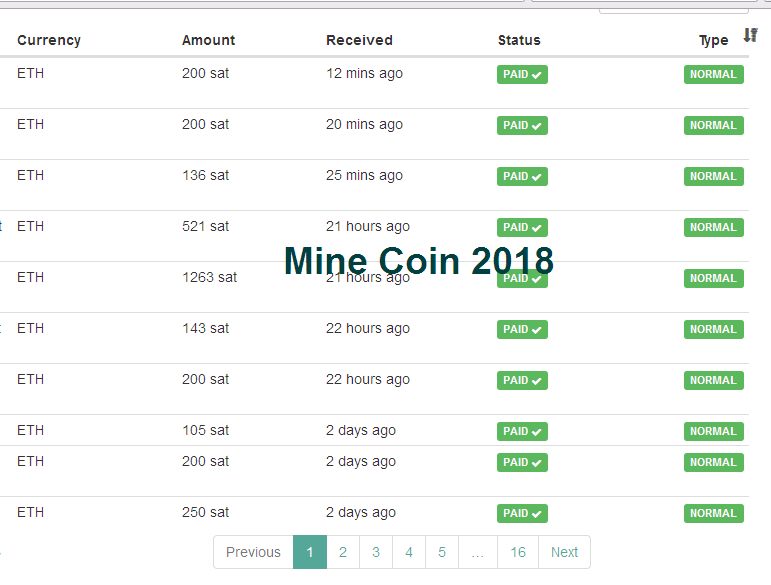Screen dimensions: 771x585
Task: Click the PAID badge for 136 sat row
Action: [x=522, y=176]
